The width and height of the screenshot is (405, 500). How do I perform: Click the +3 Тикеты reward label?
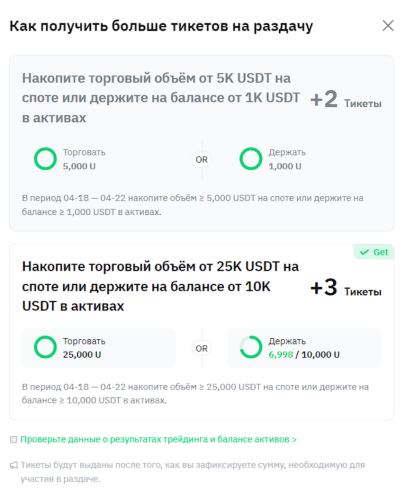[x=346, y=288]
